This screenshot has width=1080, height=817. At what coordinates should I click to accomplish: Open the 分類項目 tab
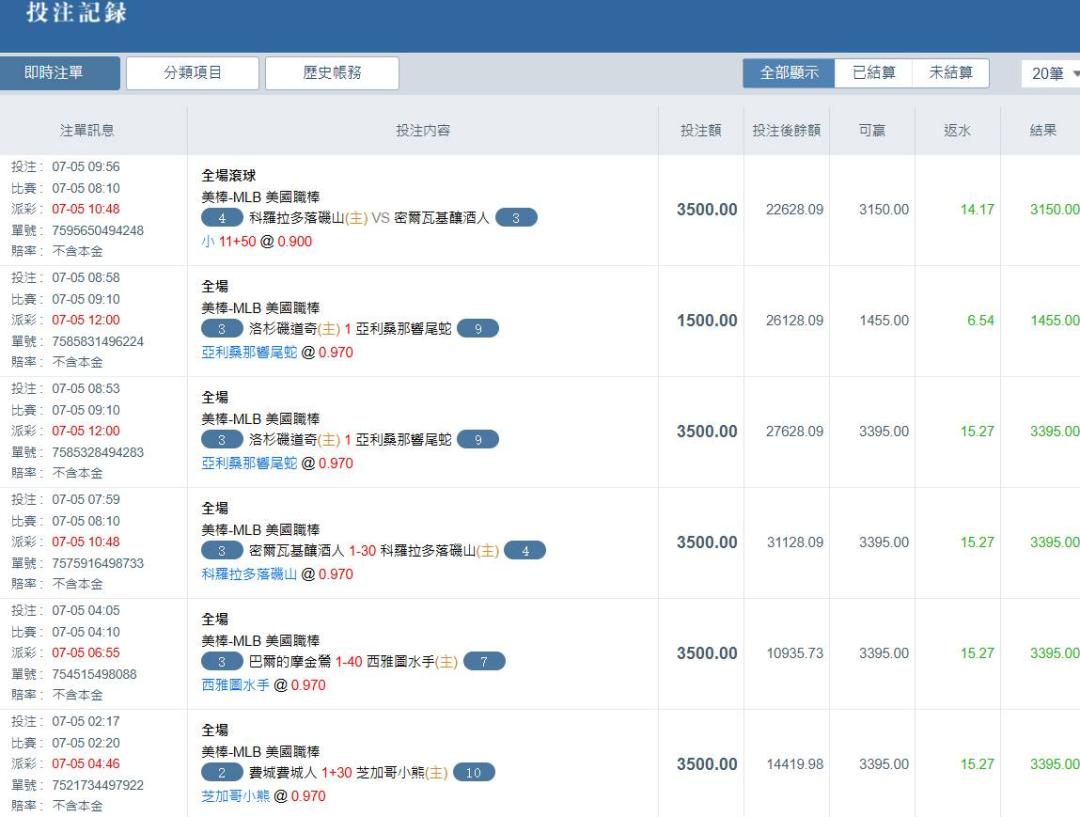(193, 73)
